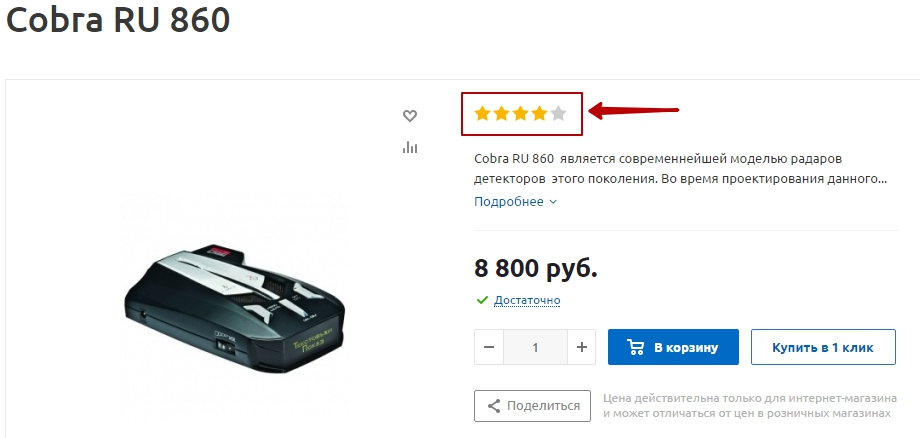Click Купить в 1 клик button
The width and height of the screenshot is (920, 438).
pyautogui.click(x=823, y=347)
